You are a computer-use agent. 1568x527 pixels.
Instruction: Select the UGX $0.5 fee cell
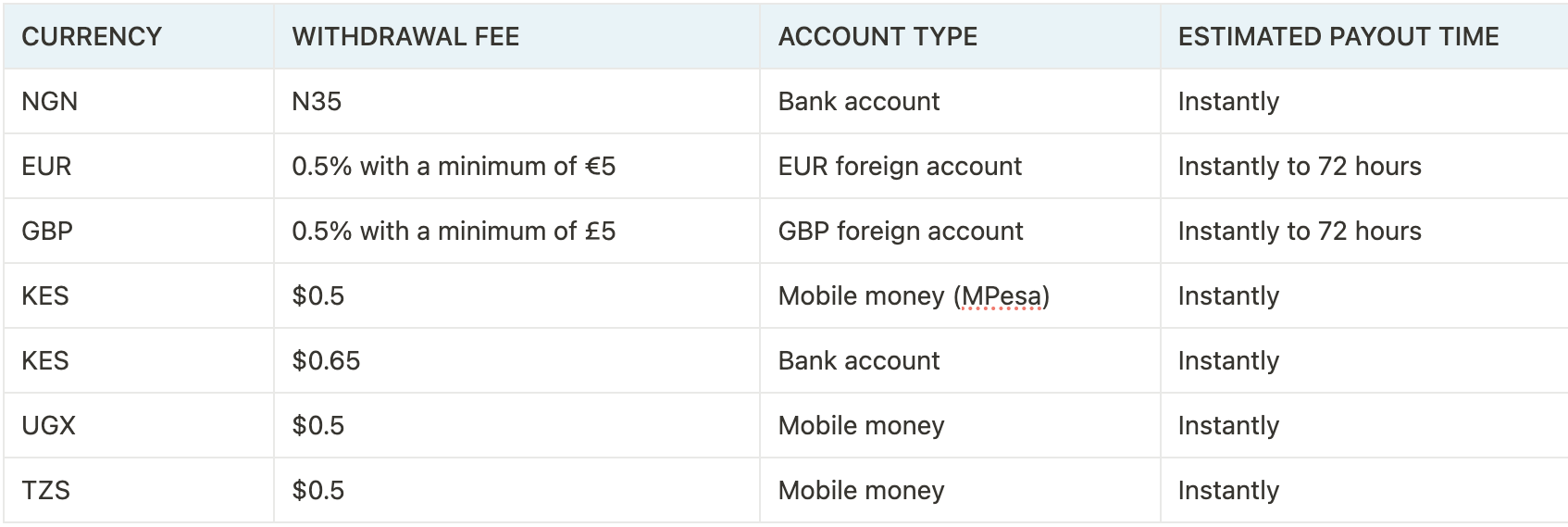[x=516, y=425]
